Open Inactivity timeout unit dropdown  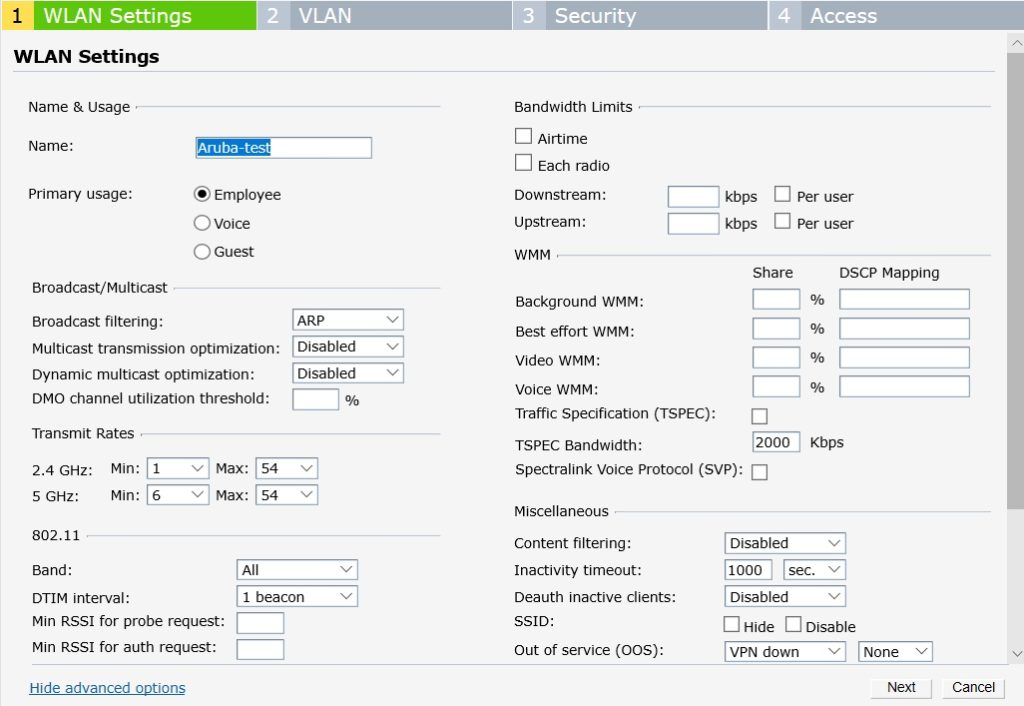[814, 570]
